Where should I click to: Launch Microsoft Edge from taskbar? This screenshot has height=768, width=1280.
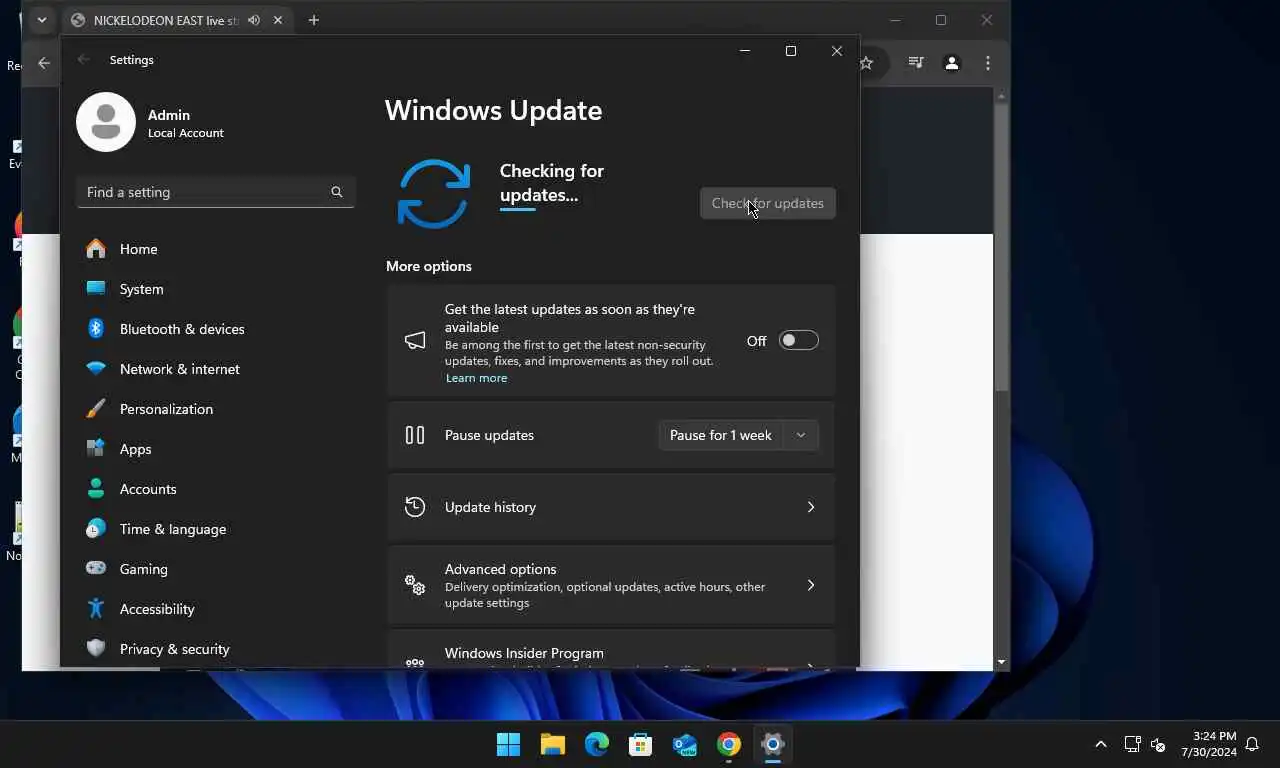click(x=597, y=744)
